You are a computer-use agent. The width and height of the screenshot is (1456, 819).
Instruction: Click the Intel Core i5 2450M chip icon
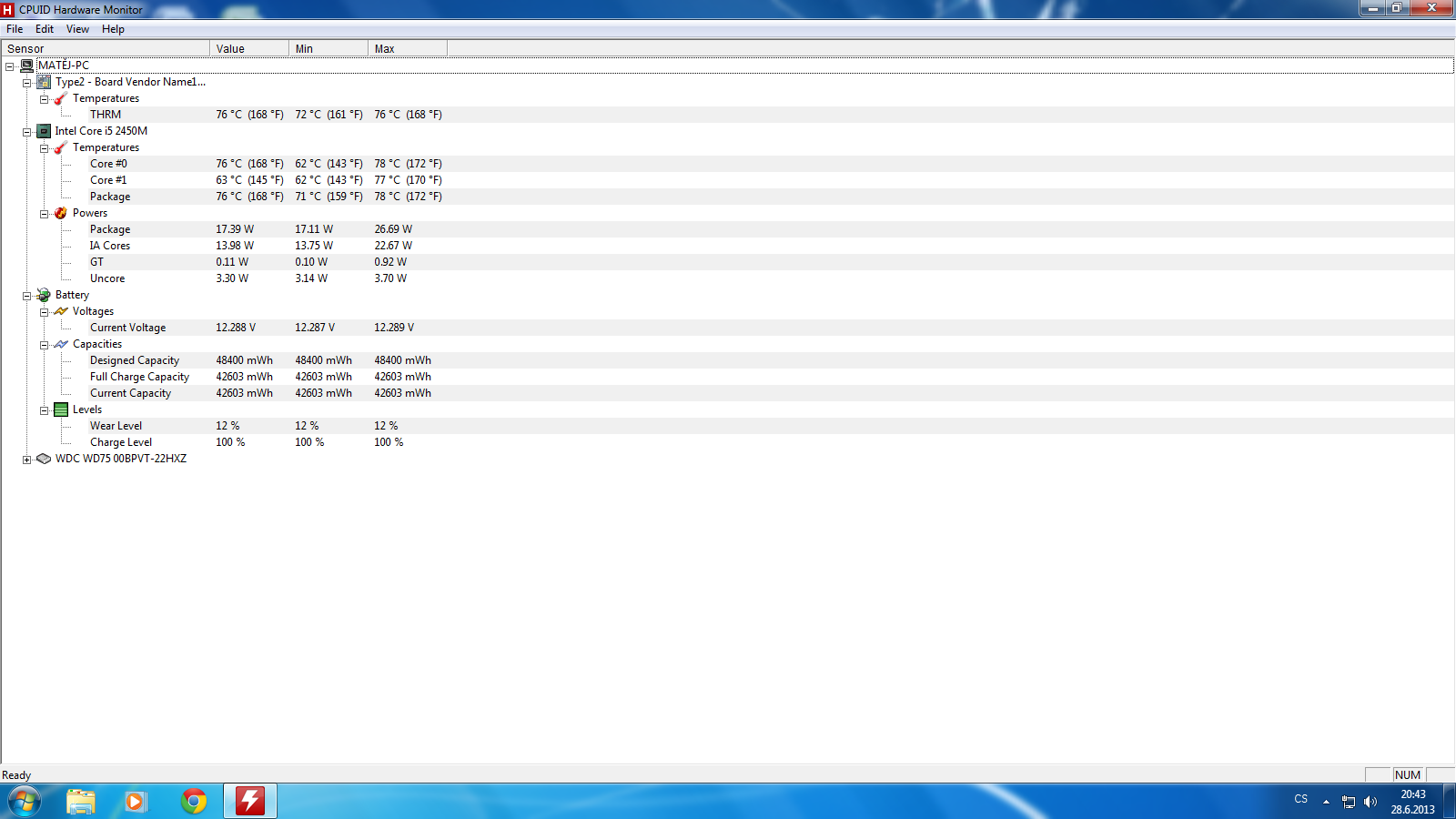[x=44, y=131]
